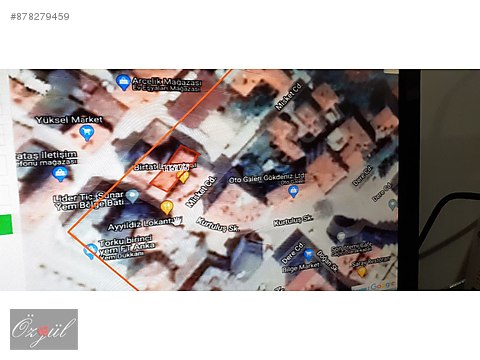Click the Özgül watermark logo
Viewport: 480px width, 360px height.
(x=44, y=329)
